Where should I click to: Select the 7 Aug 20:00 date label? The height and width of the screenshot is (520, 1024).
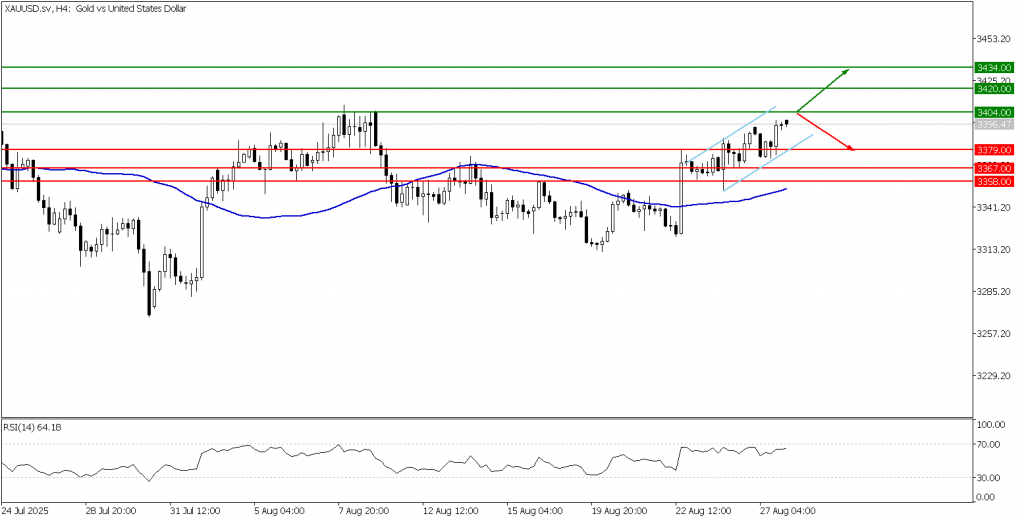click(x=361, y=508)
